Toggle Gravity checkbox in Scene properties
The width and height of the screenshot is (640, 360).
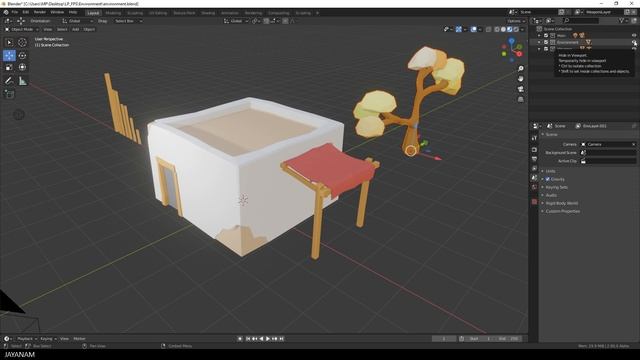click(x=548, y=179)
